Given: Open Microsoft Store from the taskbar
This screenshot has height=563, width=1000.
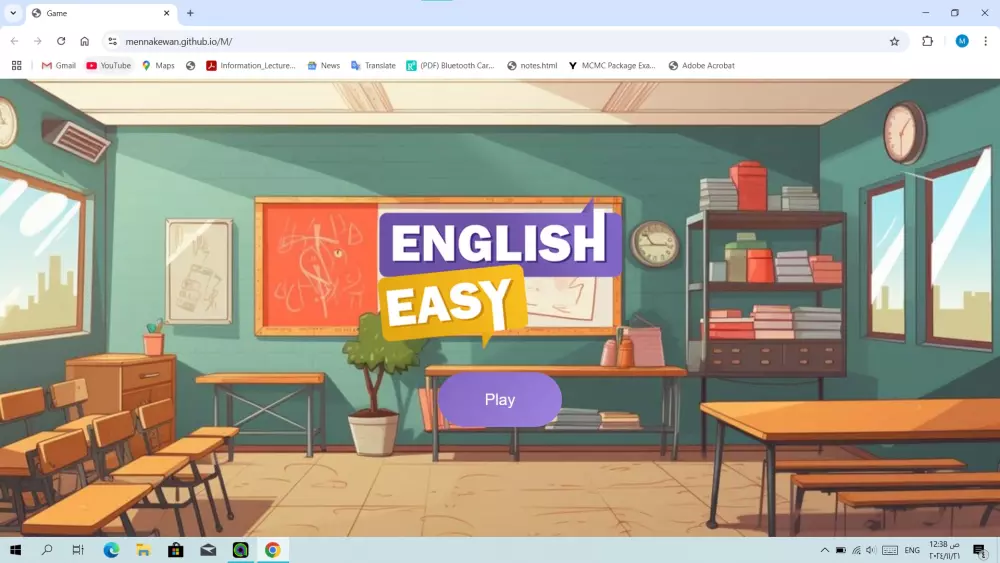Looking at the screenshot, I should point(175,550).
